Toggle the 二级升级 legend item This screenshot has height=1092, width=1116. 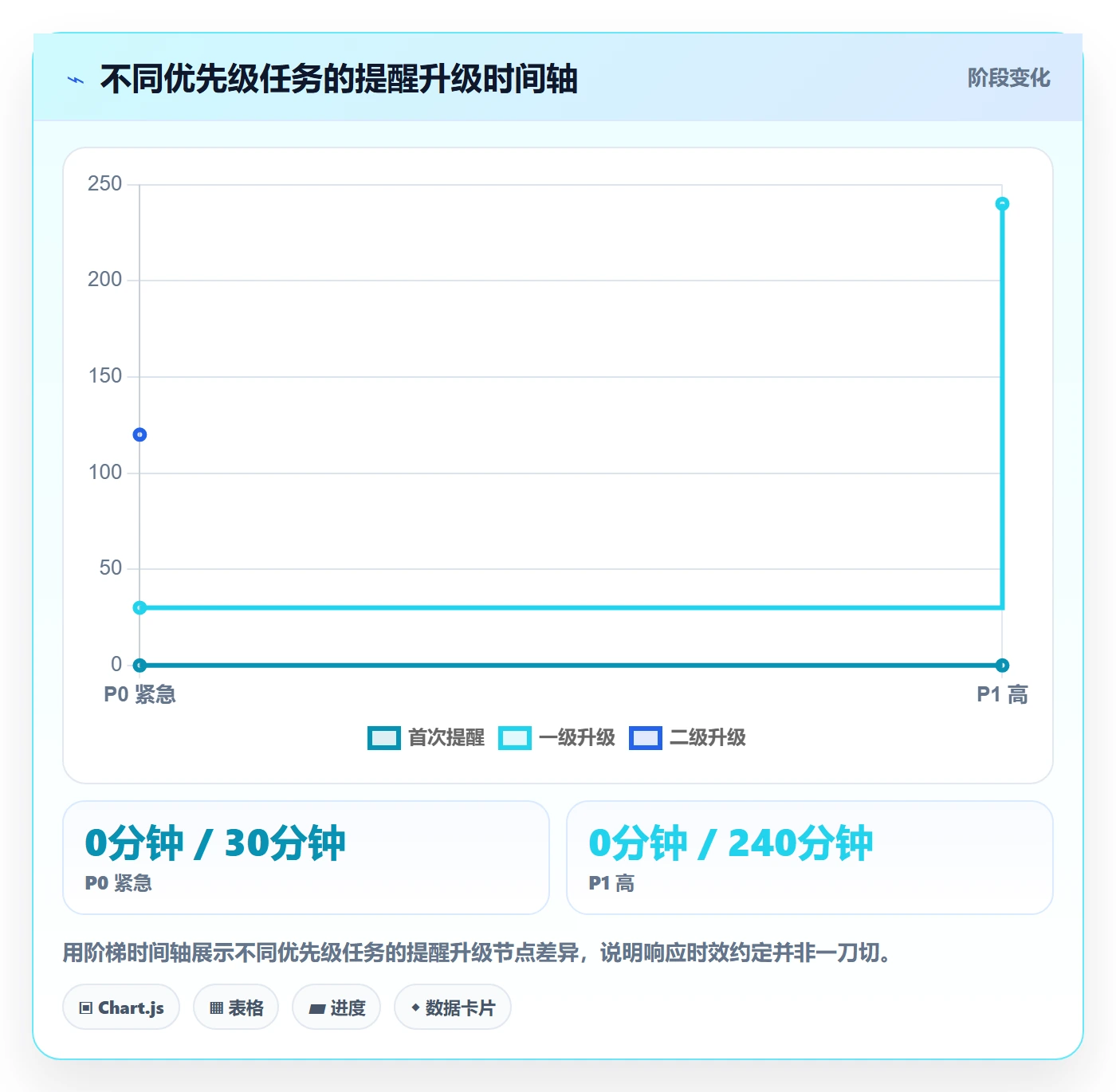(x=687, y=738)
